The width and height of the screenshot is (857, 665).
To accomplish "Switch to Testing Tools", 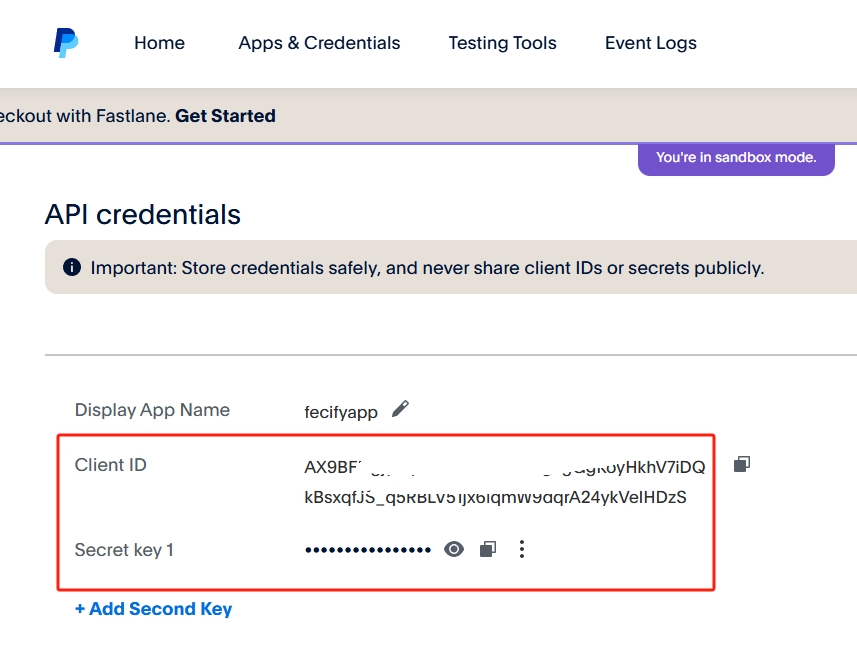I will pos(502,43).
